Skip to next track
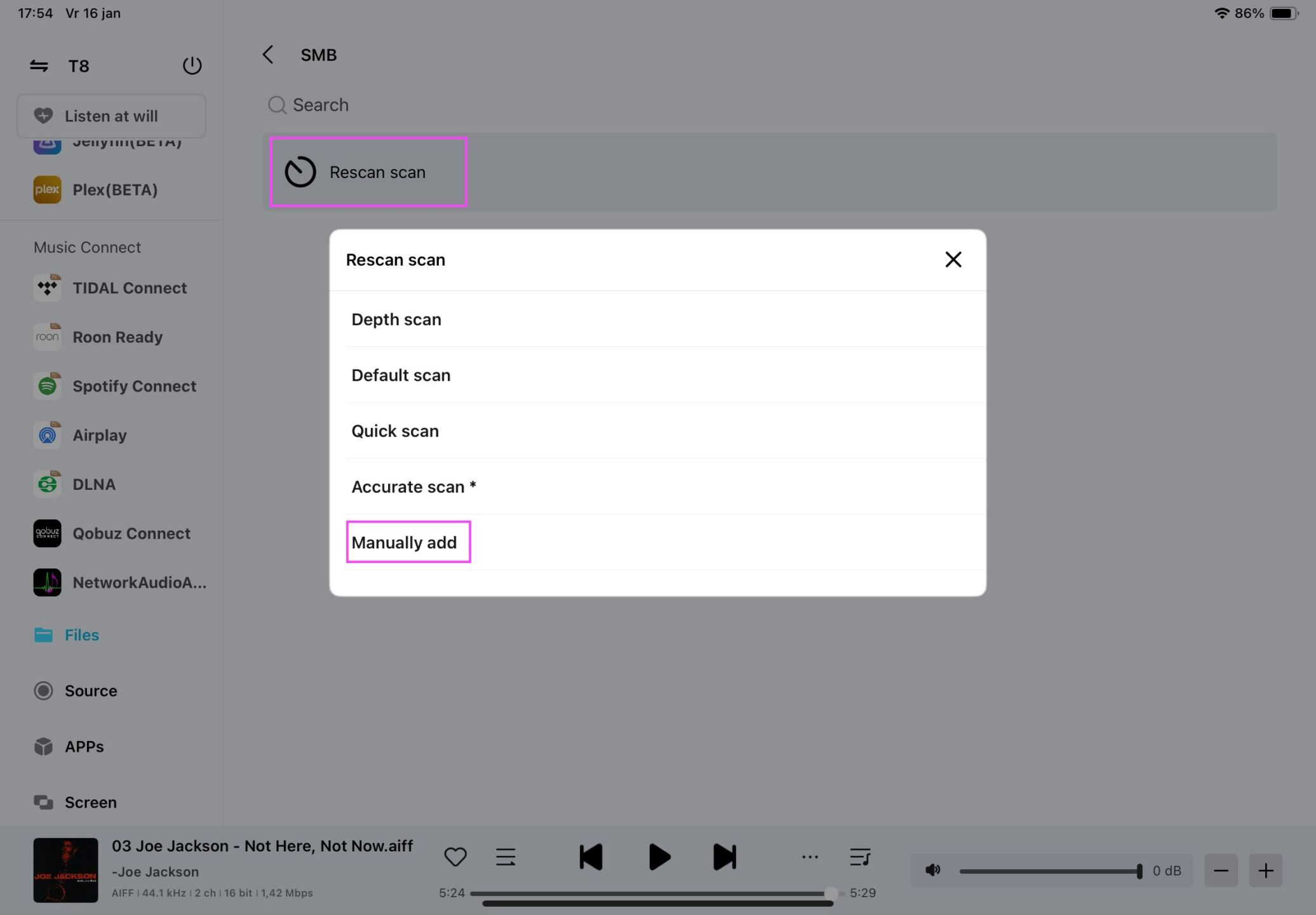Screen dimensions: 1316x915 [x=725, y=857]
